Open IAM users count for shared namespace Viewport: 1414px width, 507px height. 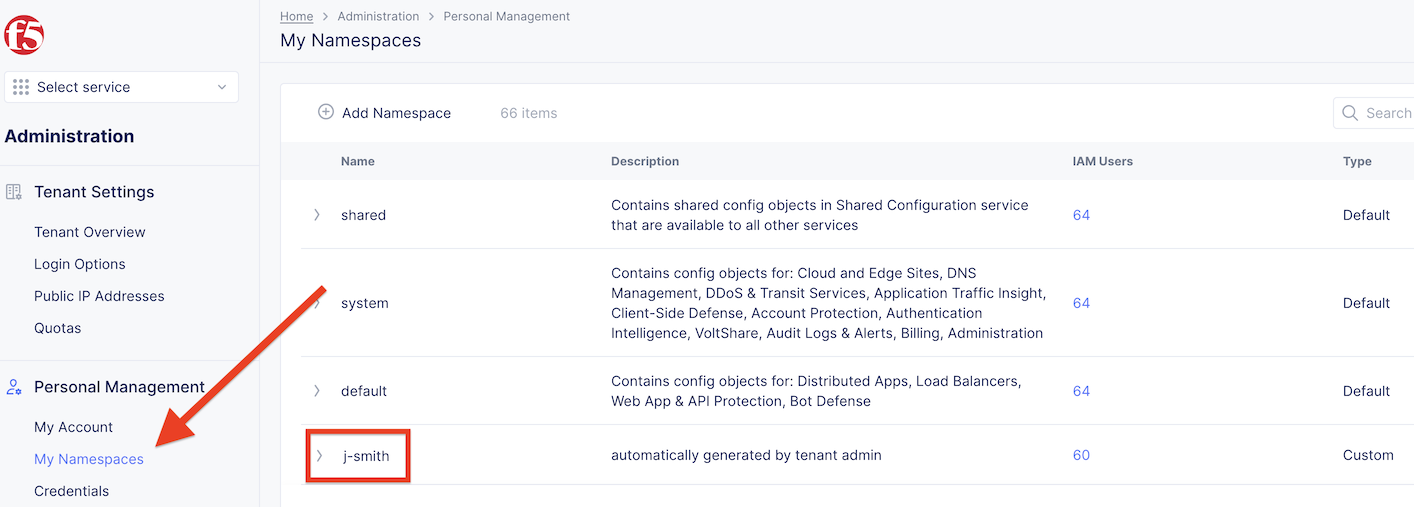pos(1081,215)
